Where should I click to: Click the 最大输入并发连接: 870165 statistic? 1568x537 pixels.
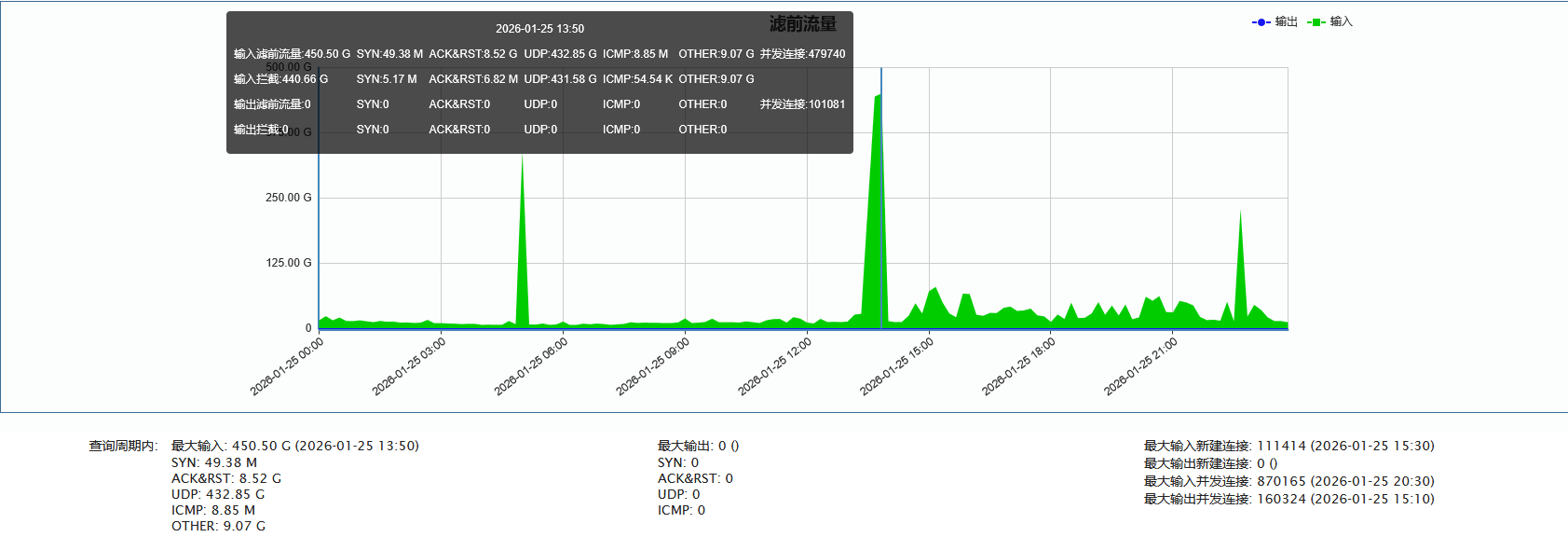pyautogui.click(x=1288, y=481)
